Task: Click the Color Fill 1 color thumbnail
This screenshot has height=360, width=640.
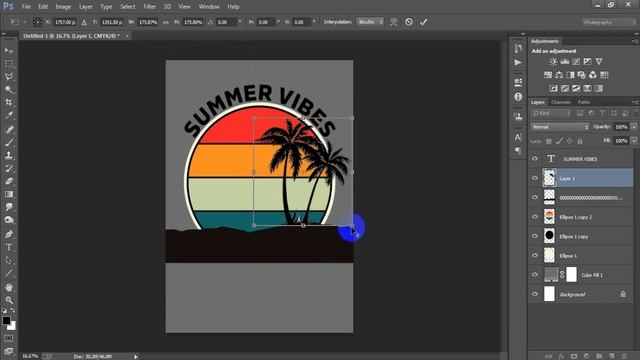Action: click(551, 275)
